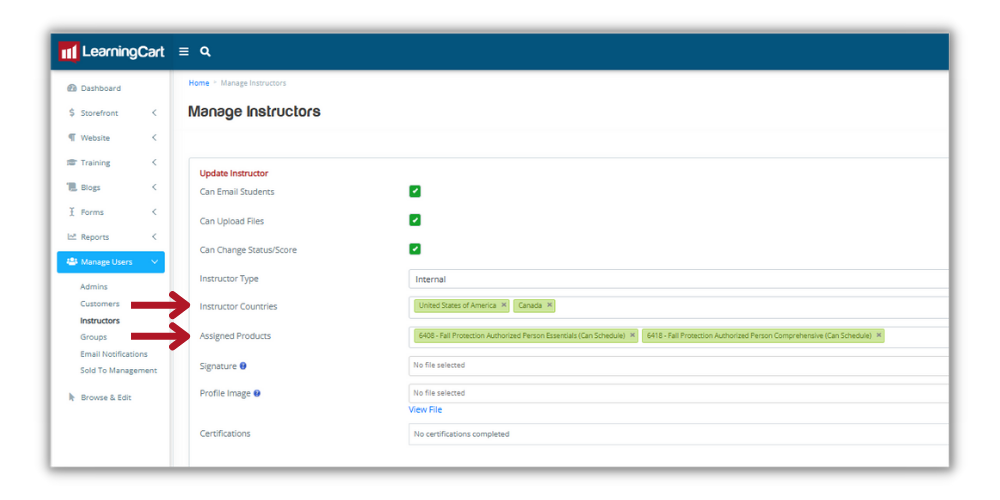The height and width of the screenshot is (500, 1000).
Task: Click the Browse & Edit pointer icon
Action: click(71, 397)
